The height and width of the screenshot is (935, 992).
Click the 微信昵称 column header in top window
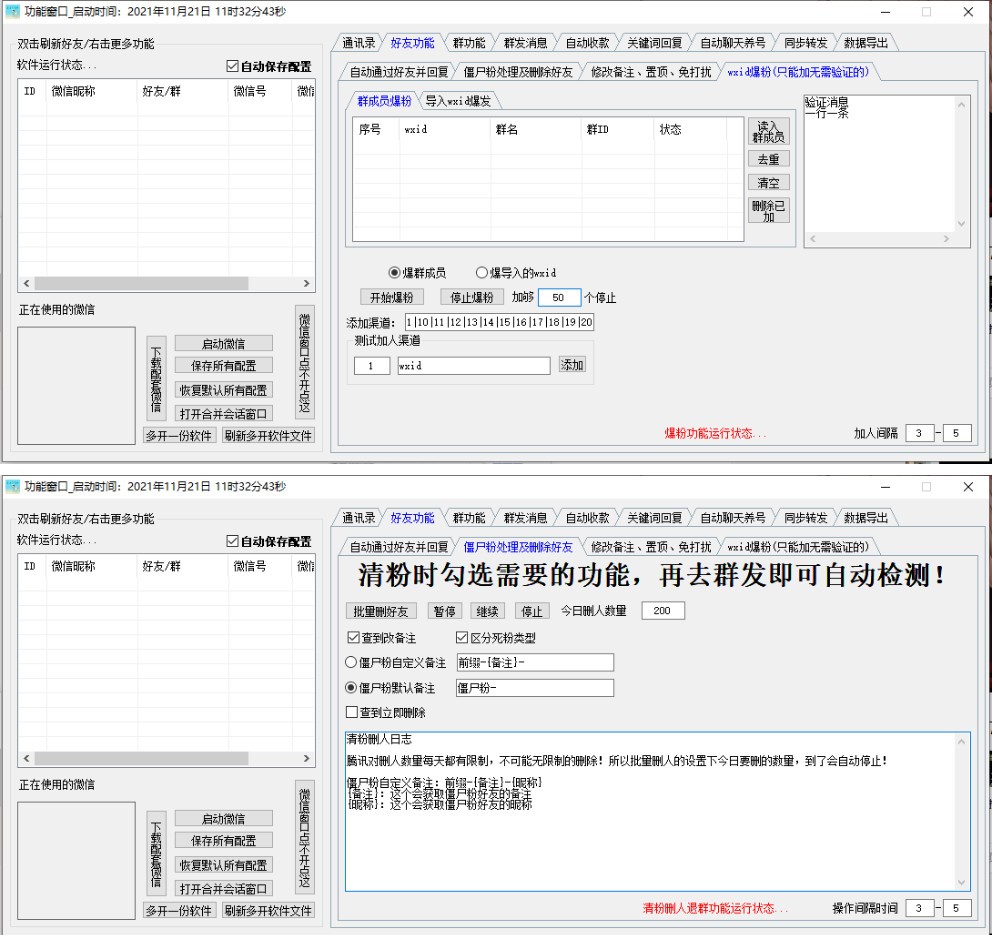pyautogui.click(x=91, y=91)
